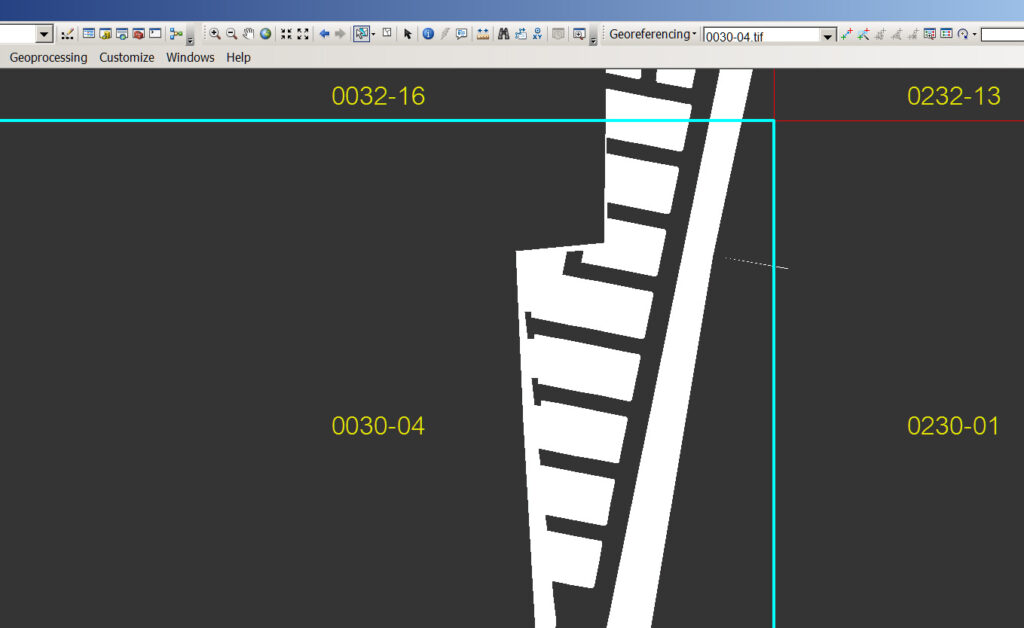Choose the Select Elements black arrow tool
Screen dimensions: 1024x628
pyautogui.click(x=407, y=34)
